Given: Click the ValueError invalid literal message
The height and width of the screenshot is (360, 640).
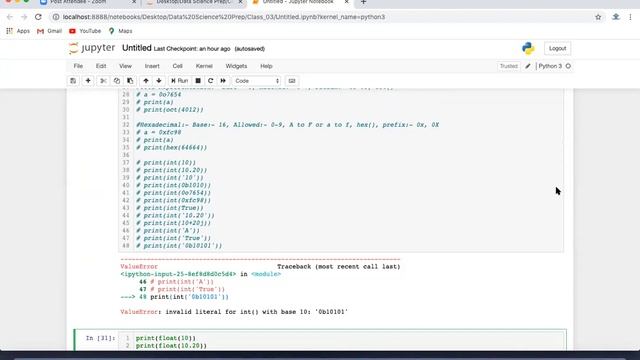Looking at the screenshot, I should click(234, 312).
